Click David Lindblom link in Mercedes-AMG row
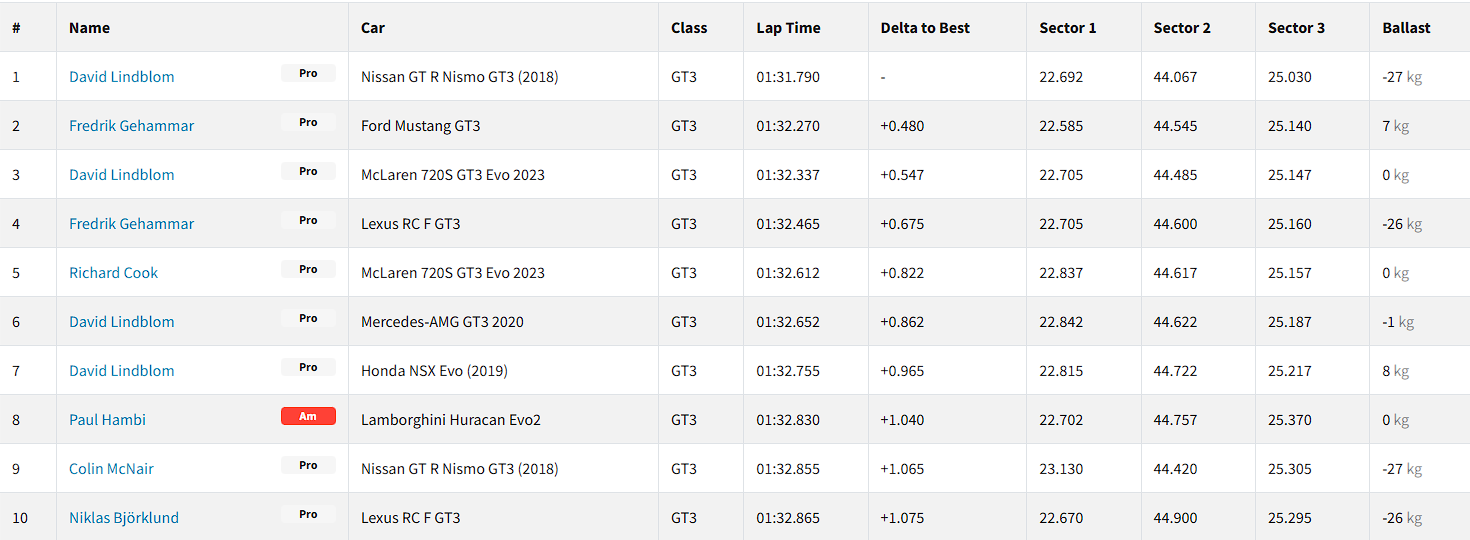 tap(121, 322)
